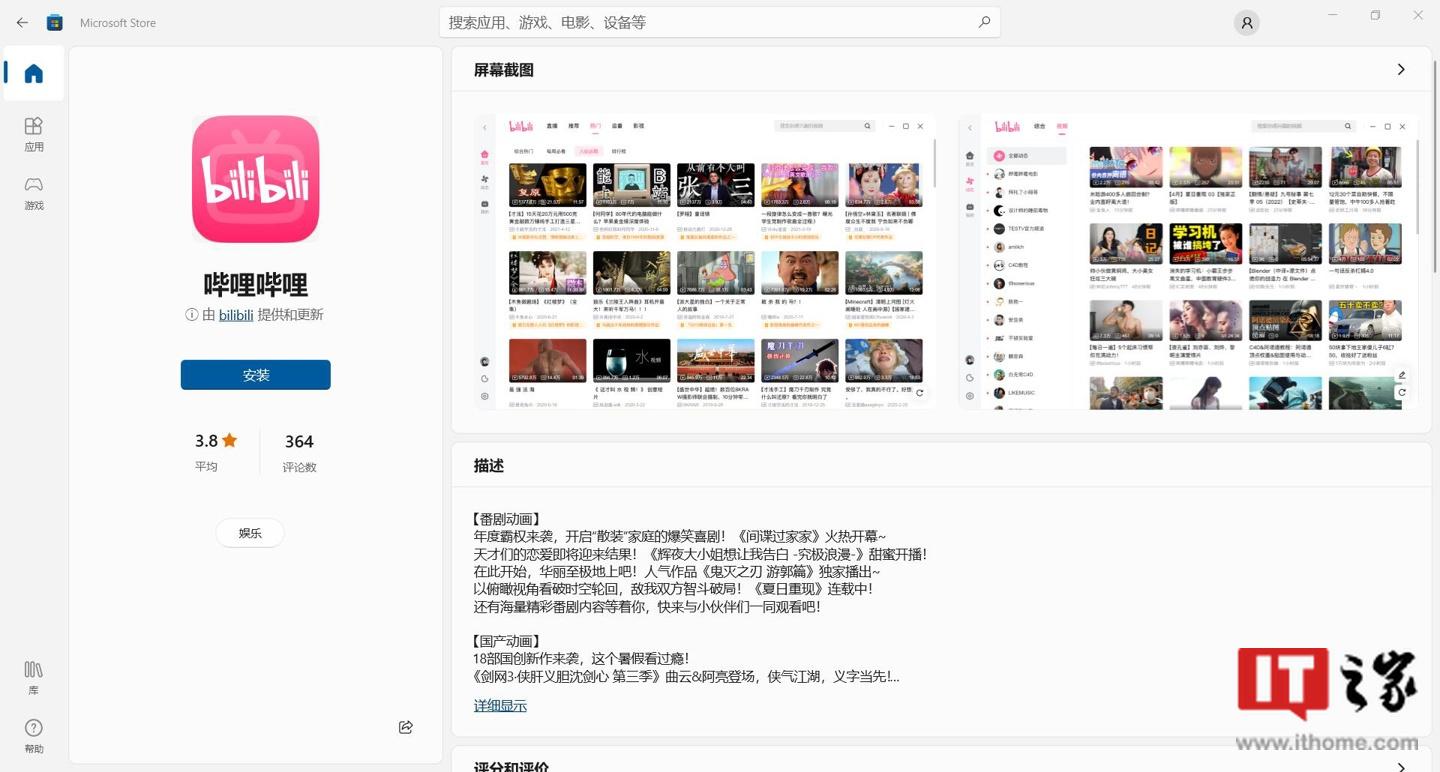Select the 娱乐 category chip
Screen dimensions: 1440x772
249,532
